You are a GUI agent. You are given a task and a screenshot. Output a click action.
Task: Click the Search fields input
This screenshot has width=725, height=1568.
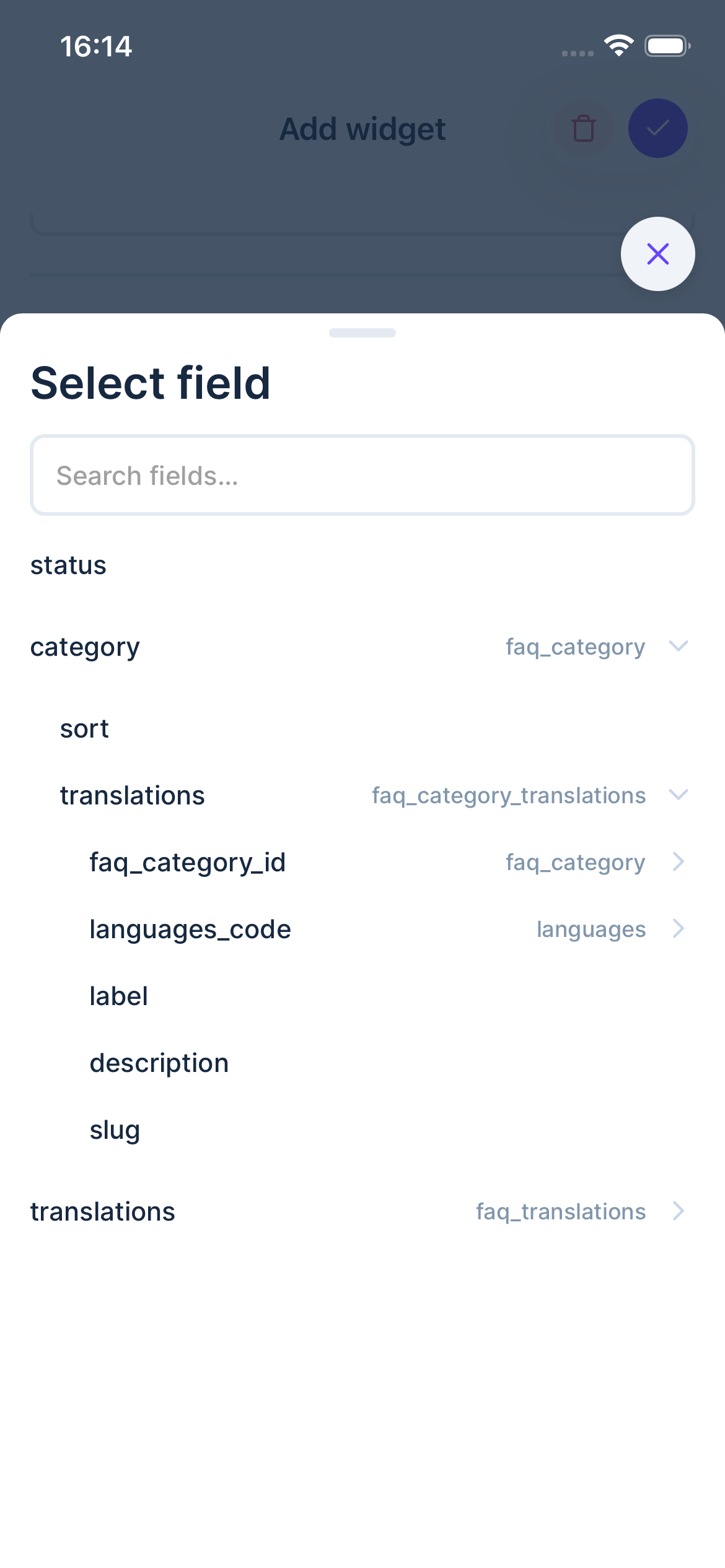click(362, 474)
